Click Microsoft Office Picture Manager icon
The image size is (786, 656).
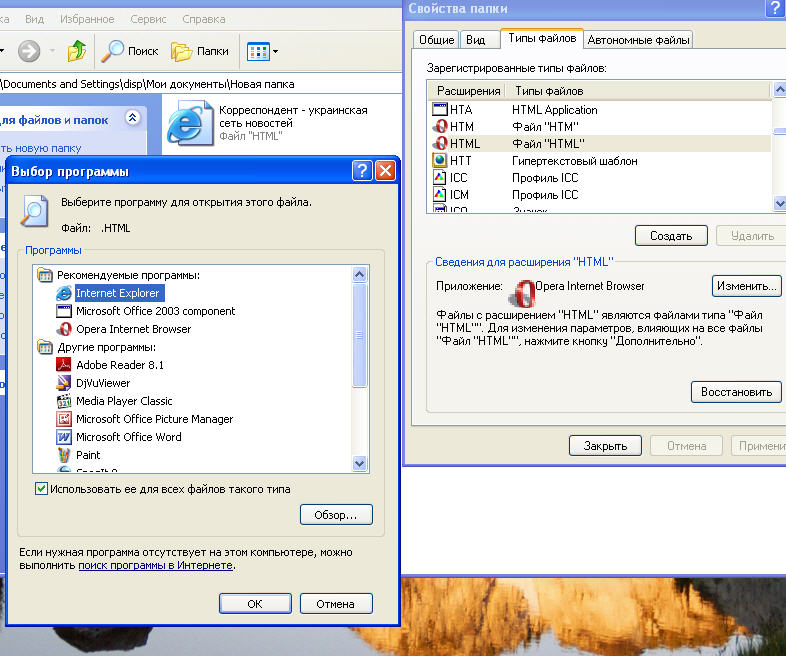tap(64, 419)
